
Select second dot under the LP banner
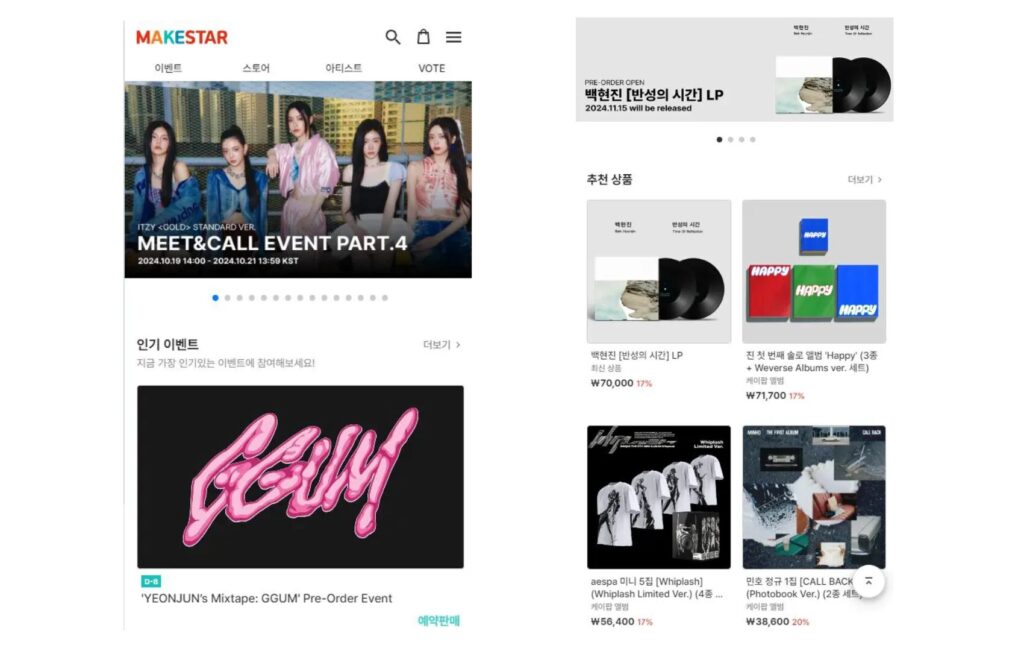[730, 140]
